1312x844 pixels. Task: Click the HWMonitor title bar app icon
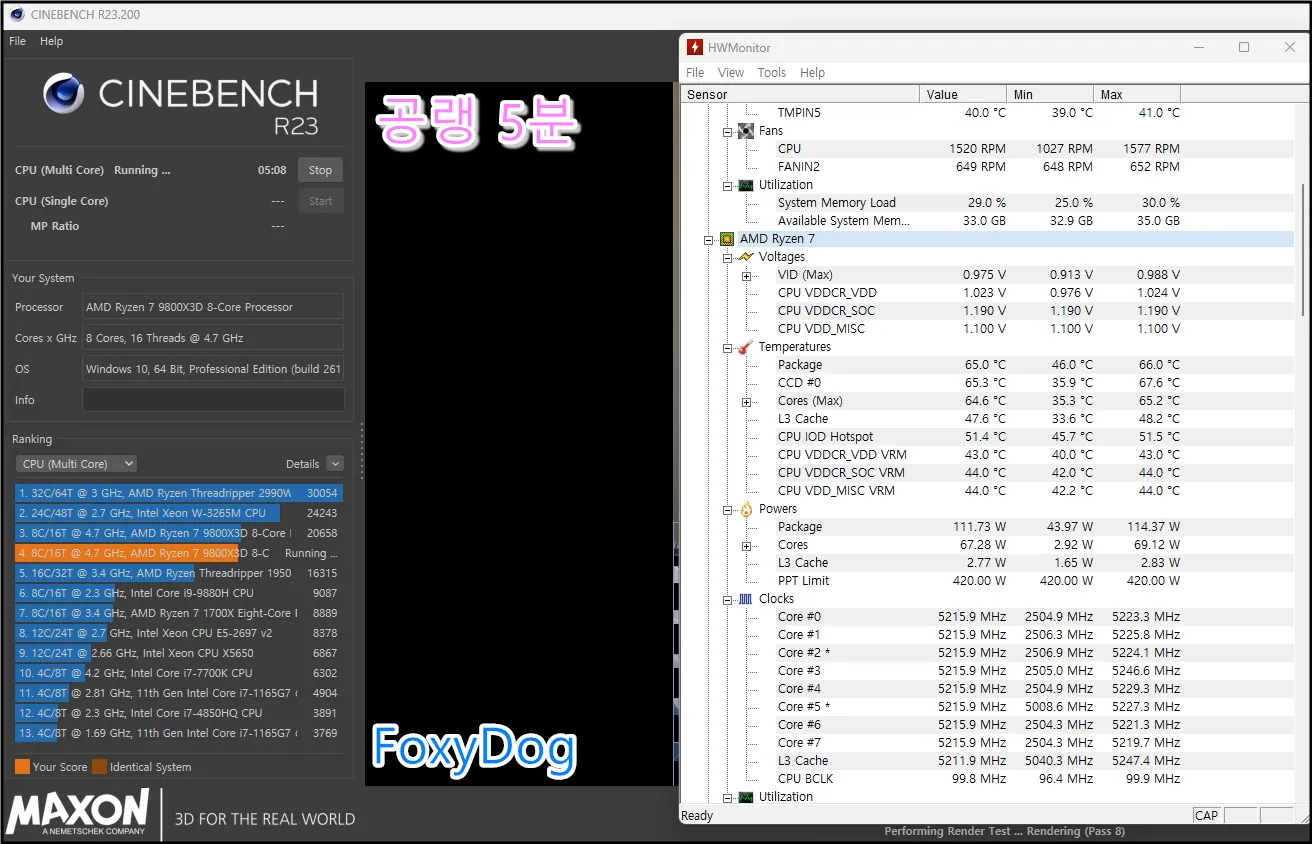click(x=695, y=47)
